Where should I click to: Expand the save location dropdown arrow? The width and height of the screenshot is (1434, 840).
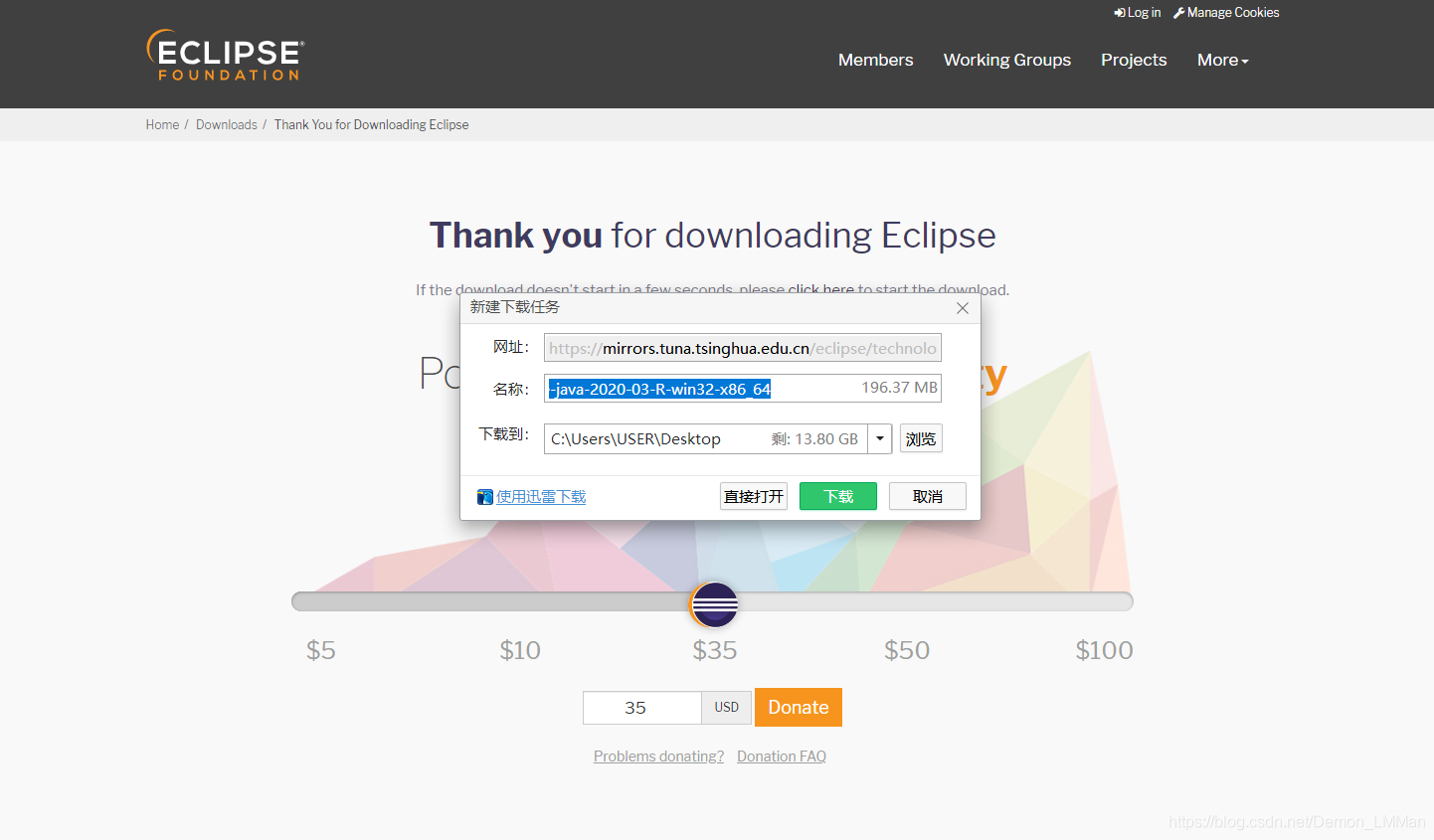[x=879, y=438]
